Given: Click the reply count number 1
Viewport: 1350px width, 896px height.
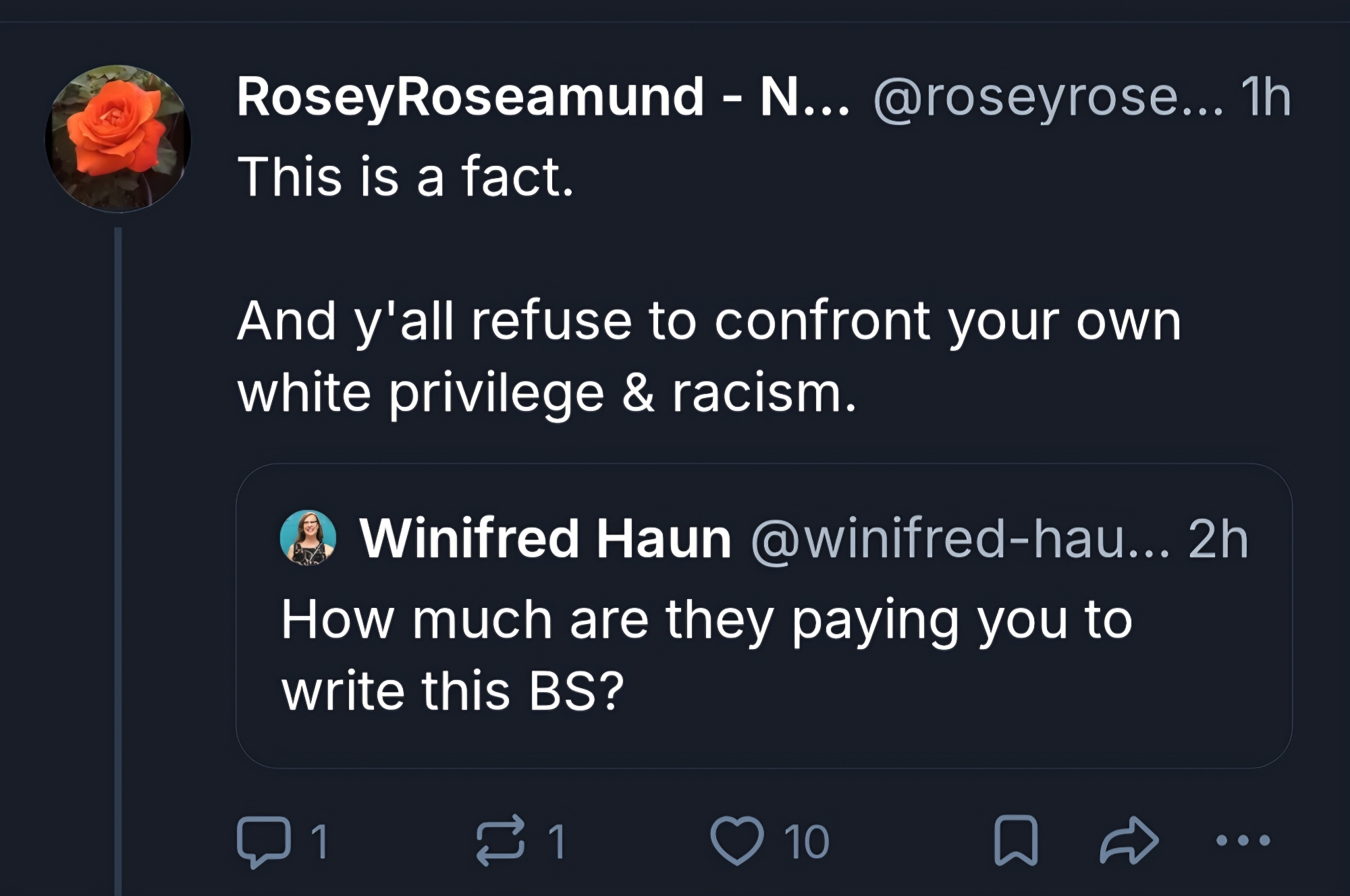Looking at the screenshot, I should [x=320, y=841].
